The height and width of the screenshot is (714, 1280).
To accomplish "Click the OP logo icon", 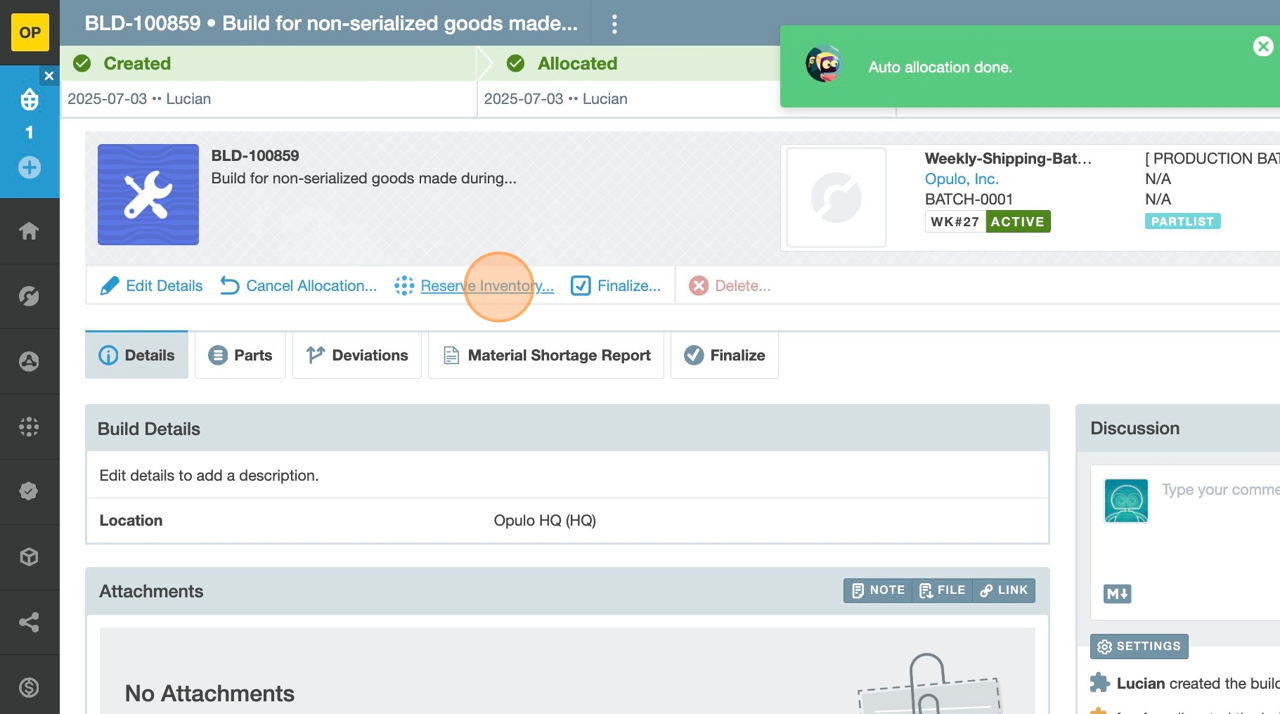I will [x=30, y=32].
